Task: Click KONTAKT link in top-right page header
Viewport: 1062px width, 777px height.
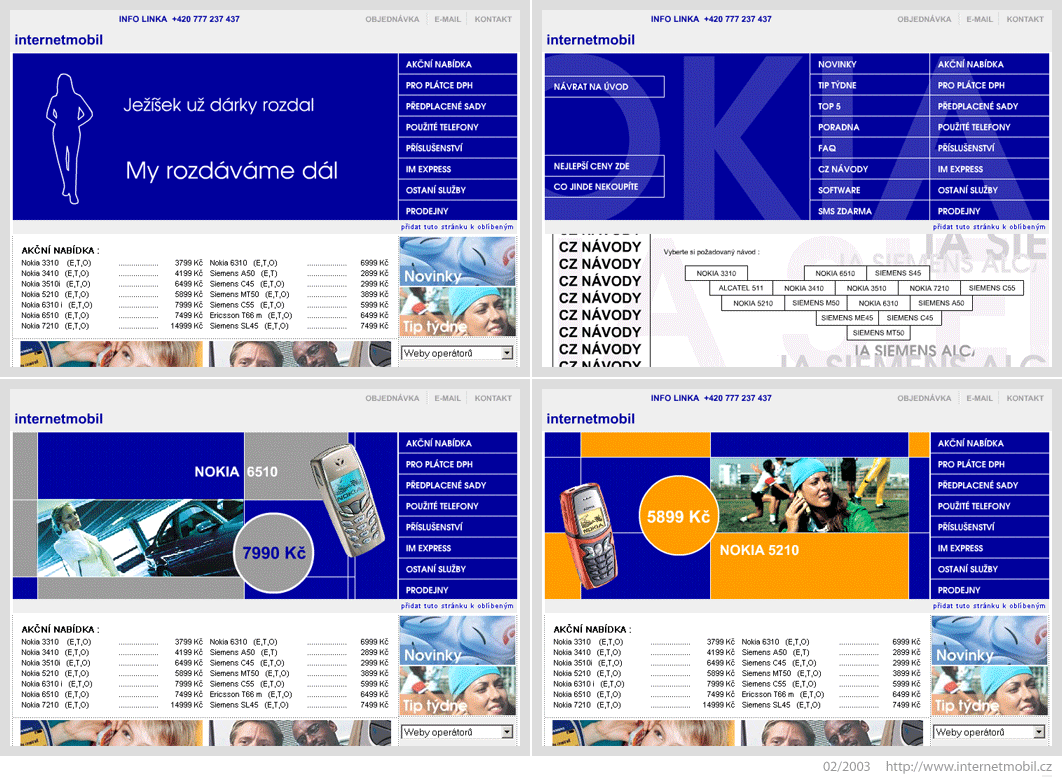Action: coord(1025,19)
